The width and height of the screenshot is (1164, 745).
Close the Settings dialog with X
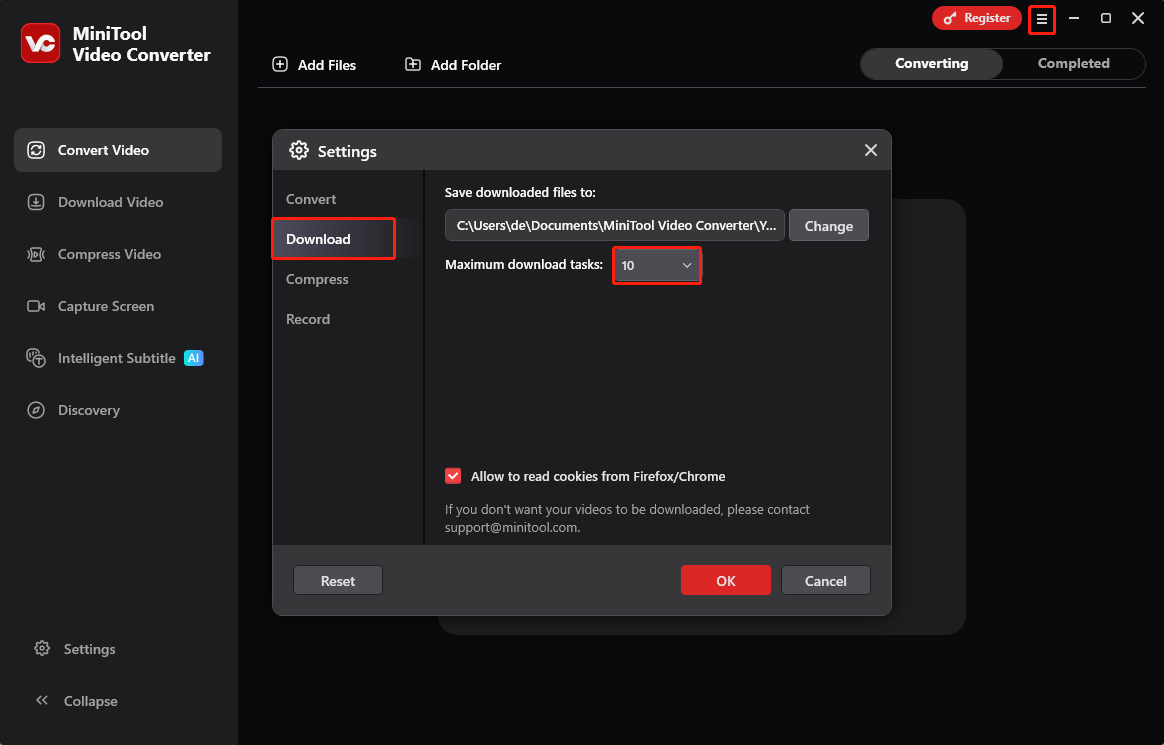pos(871,151)
